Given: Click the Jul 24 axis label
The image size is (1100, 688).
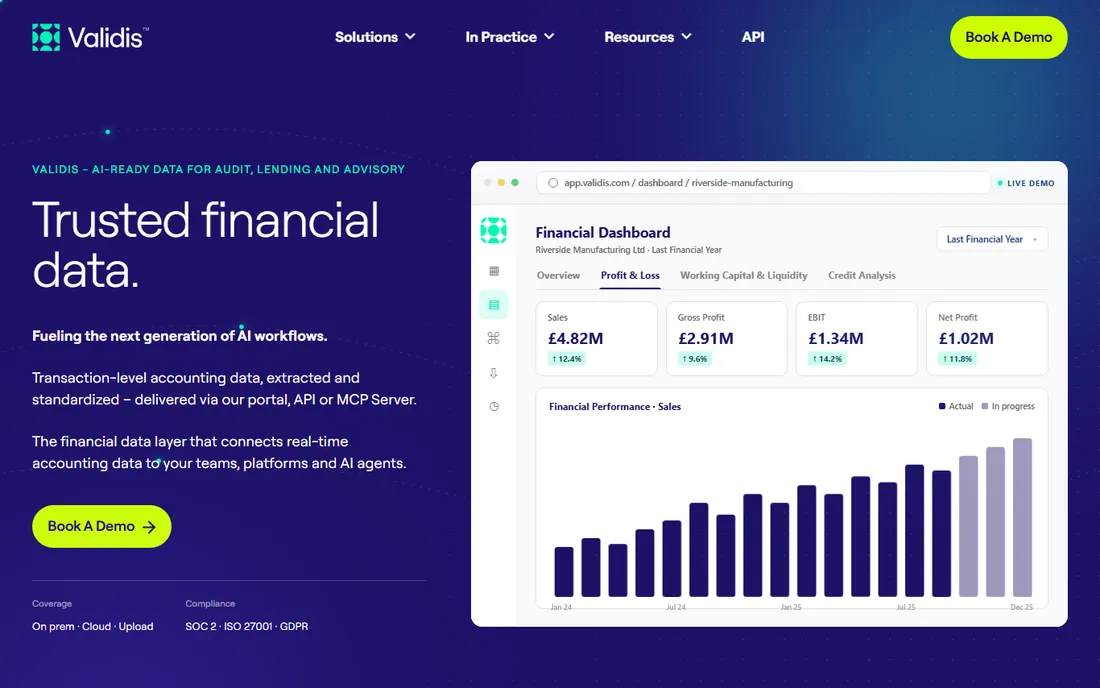Looking at the screenshot, I should [676, 607].
